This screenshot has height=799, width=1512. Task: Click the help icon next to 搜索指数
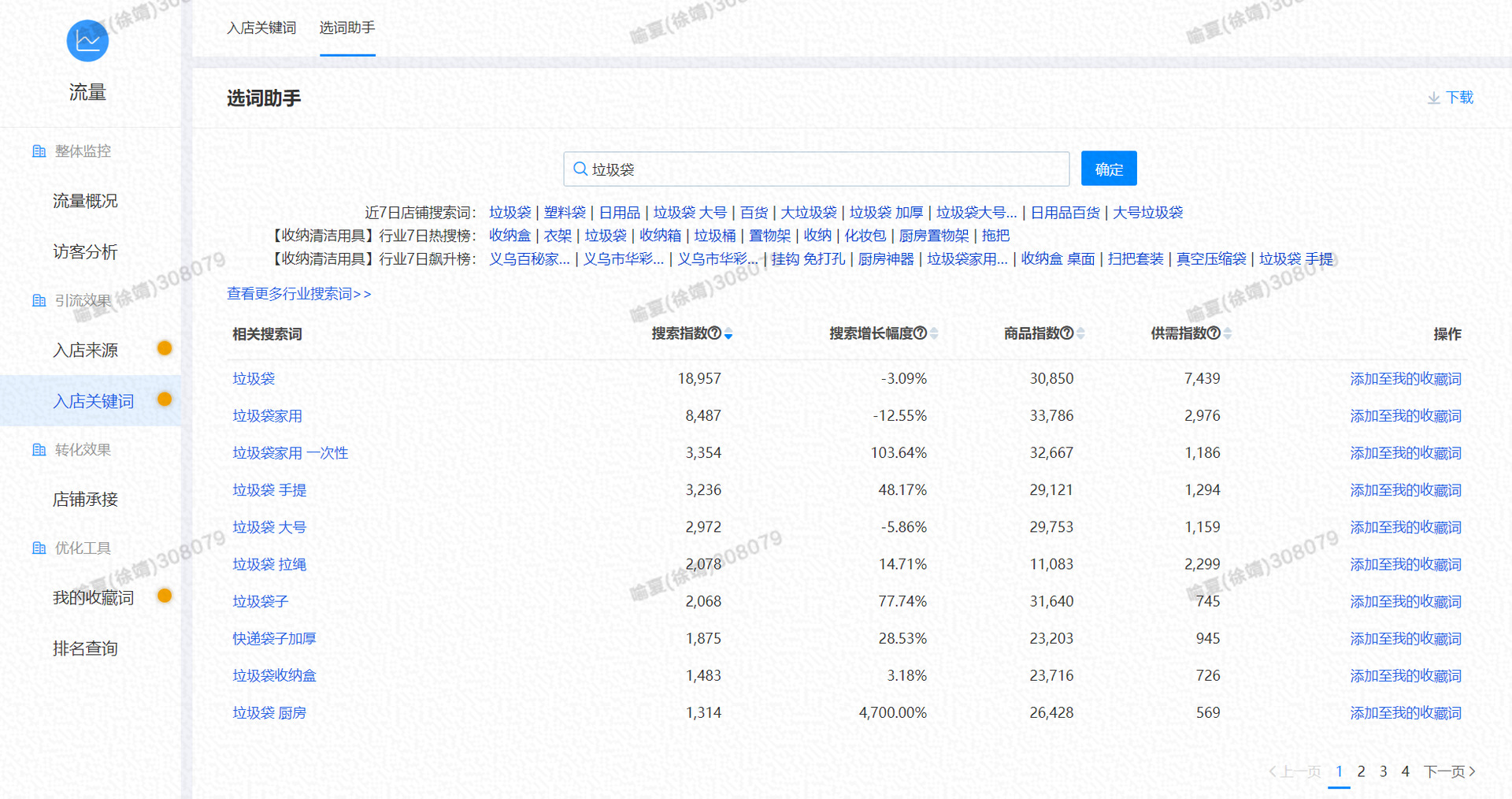[715, 333]
